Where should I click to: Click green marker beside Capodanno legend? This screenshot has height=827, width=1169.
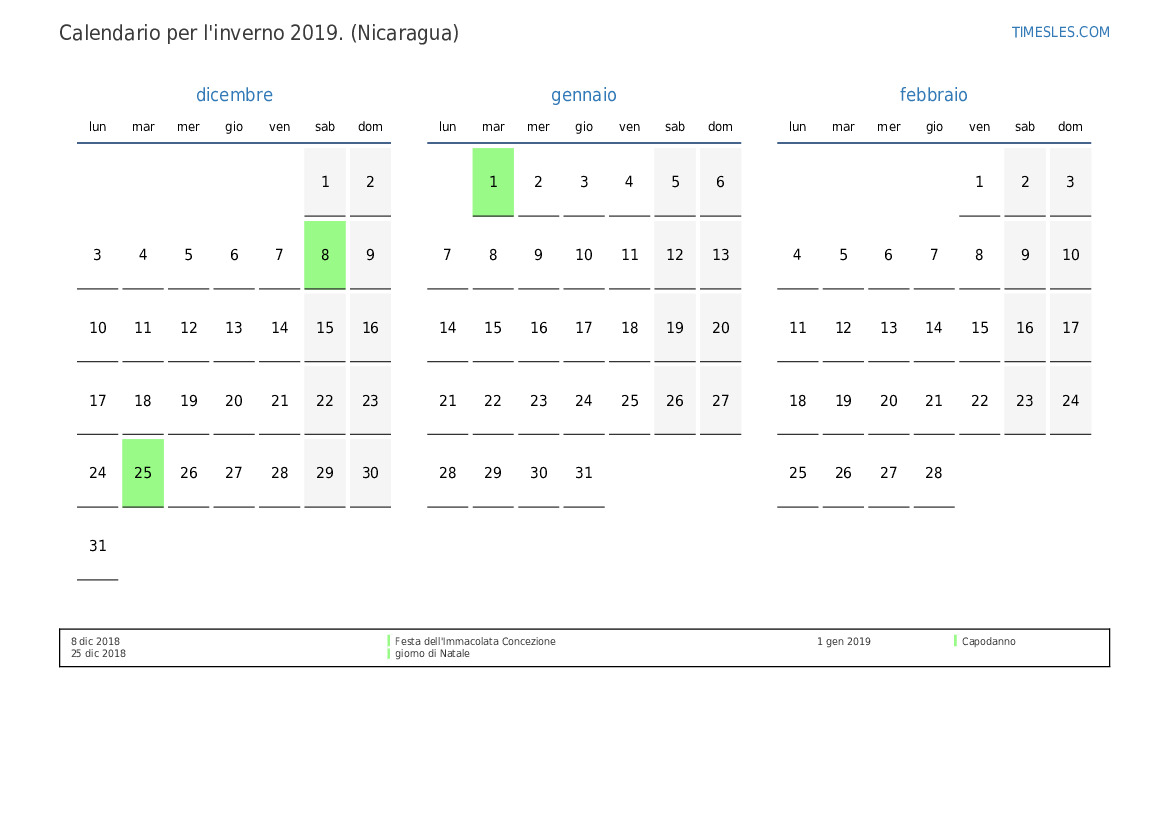pos(955,641)
